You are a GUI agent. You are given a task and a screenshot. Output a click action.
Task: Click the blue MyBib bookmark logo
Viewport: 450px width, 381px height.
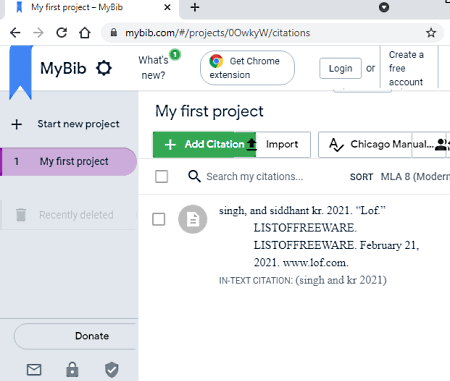(x=21, y=72)
